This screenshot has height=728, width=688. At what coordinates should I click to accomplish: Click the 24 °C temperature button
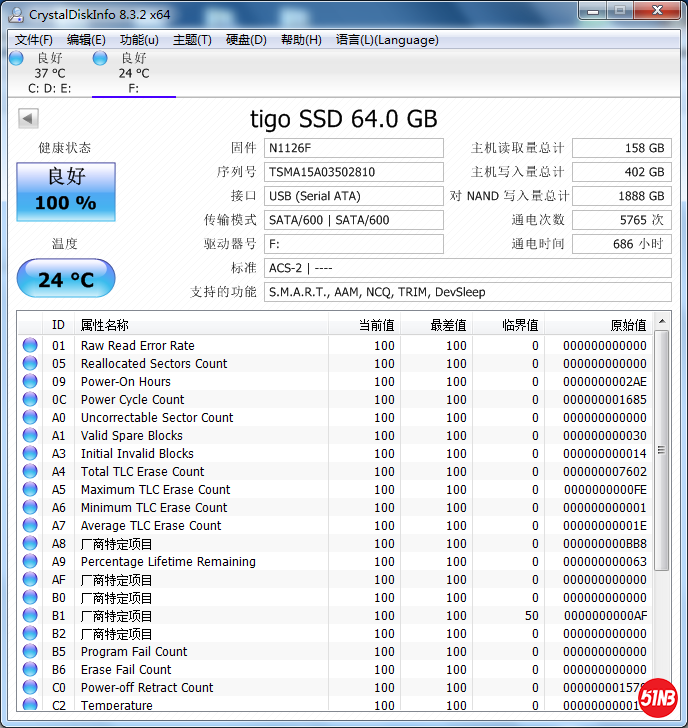pos(66,279)
